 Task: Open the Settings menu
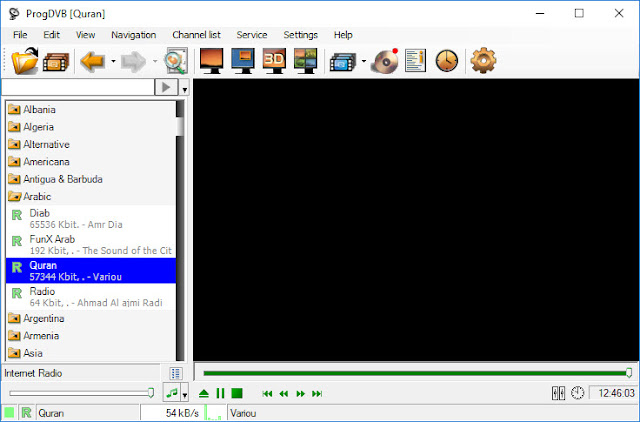point(300,35)
